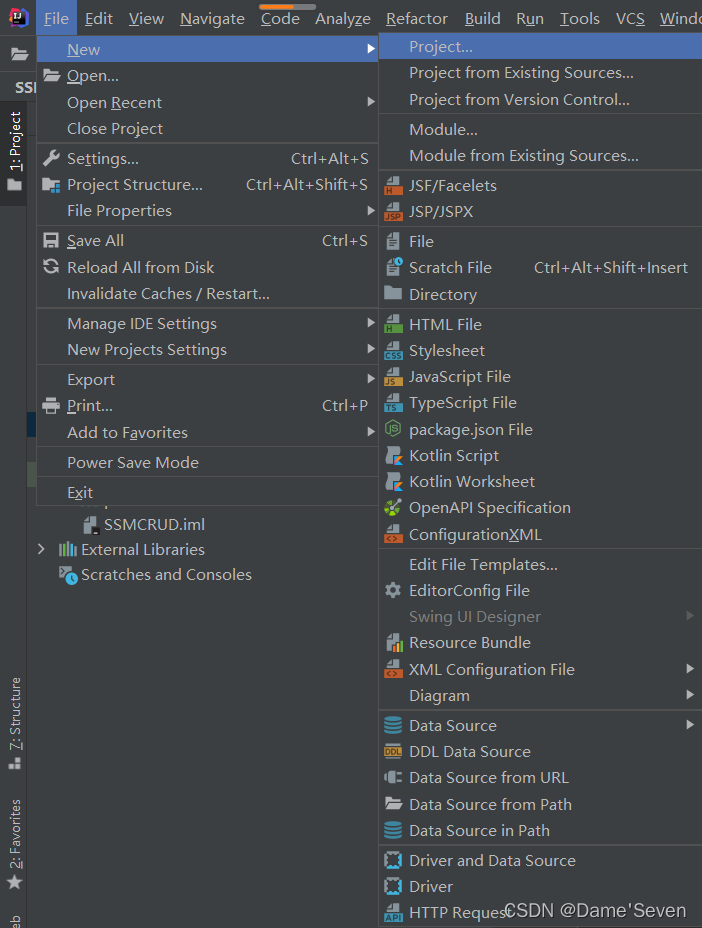
Task: Expand the XML Configuration File submenu arrow
Action: click(x=690, y=669)
